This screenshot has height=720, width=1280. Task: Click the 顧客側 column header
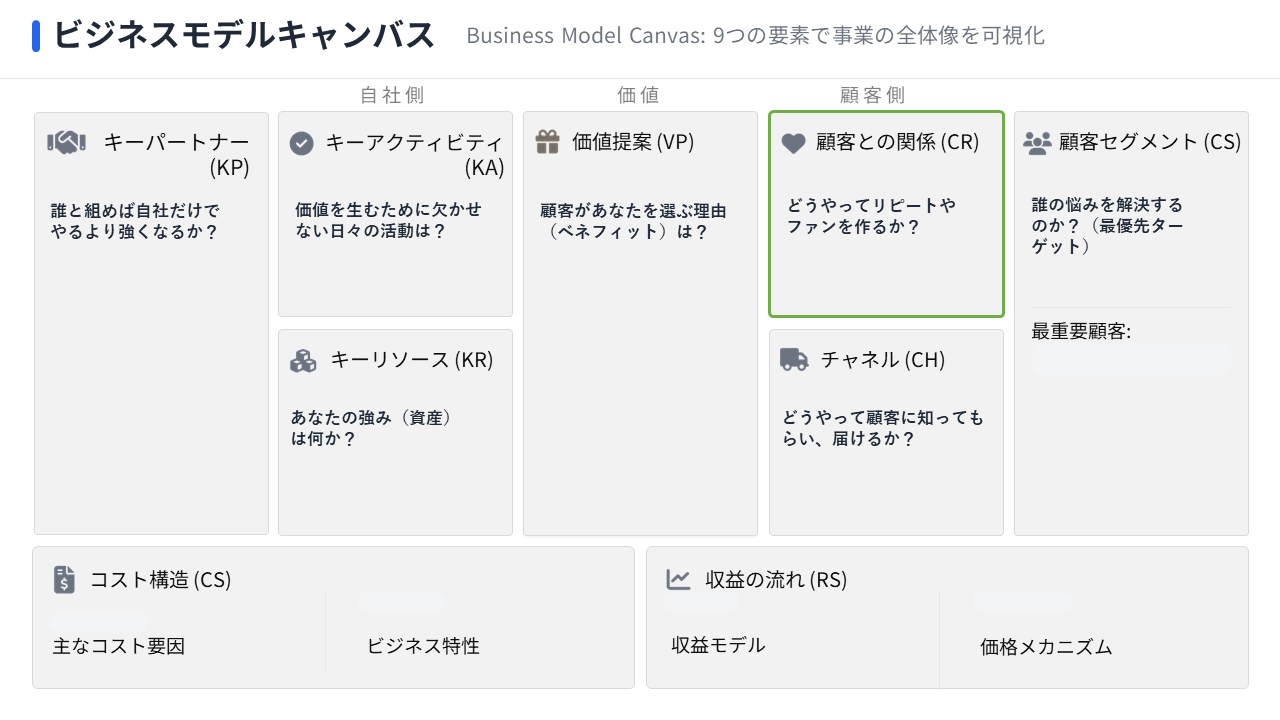click(x=872, y=95)
